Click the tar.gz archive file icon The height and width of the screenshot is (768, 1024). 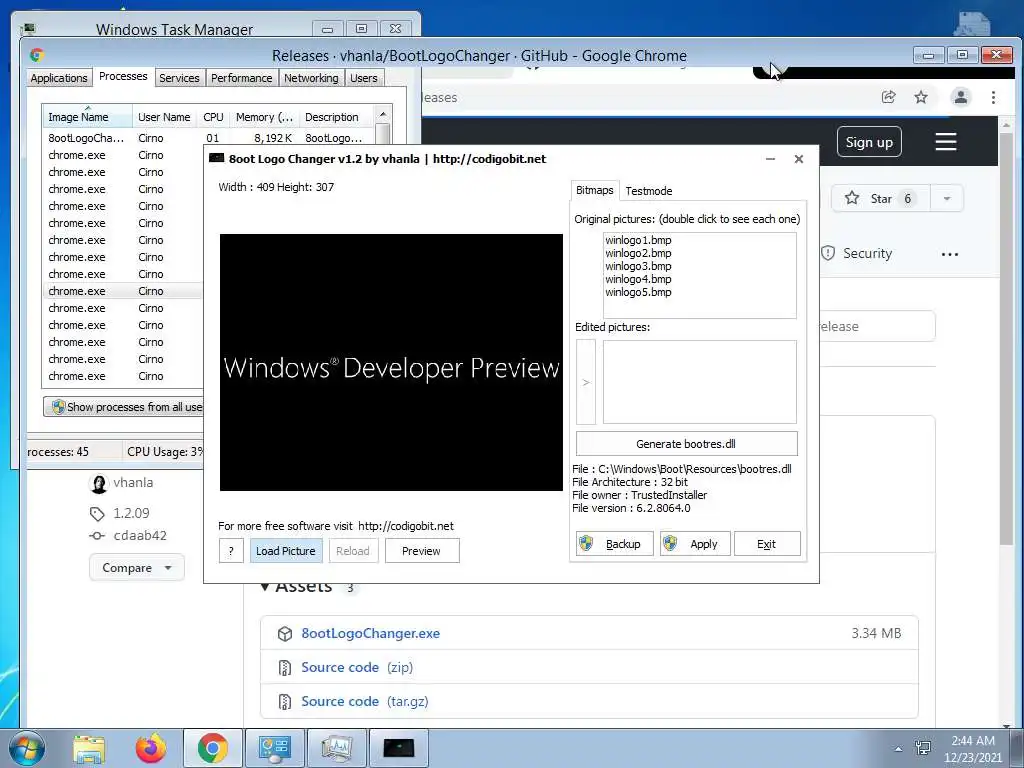(285, 701)
